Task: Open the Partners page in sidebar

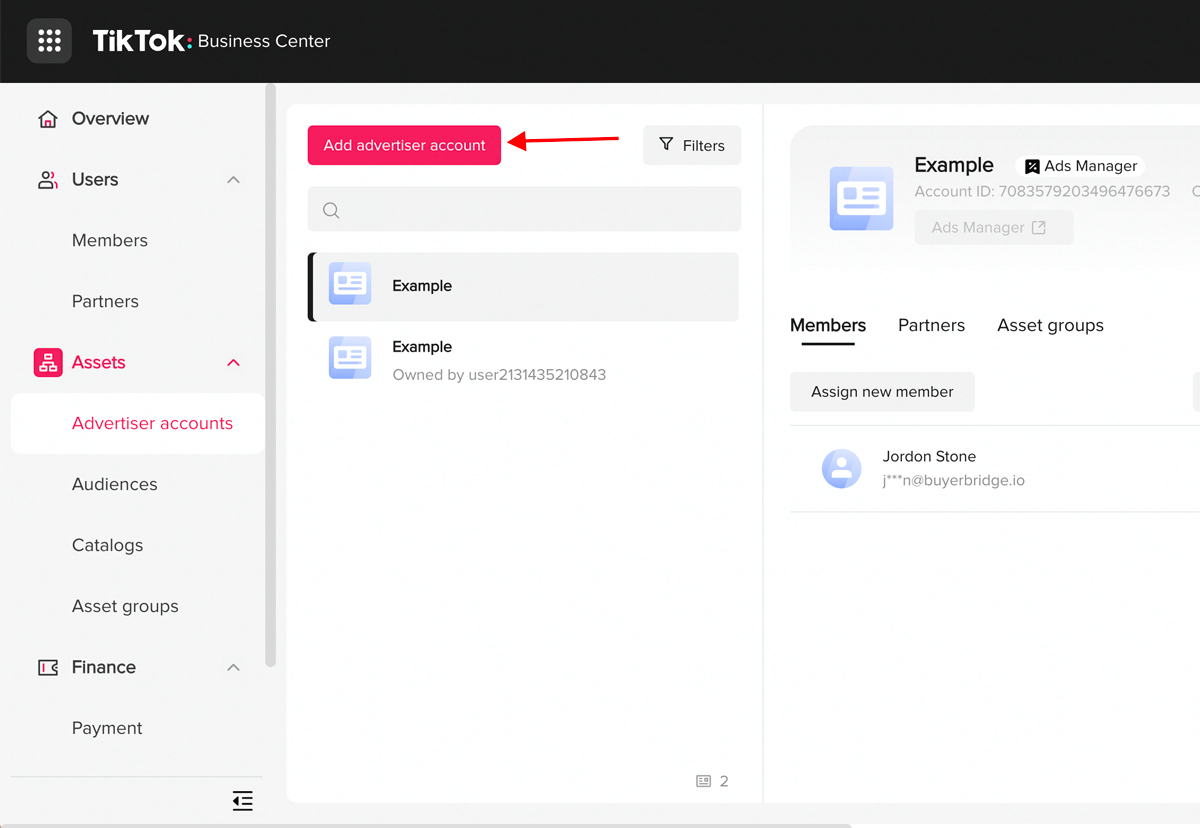Action: 105,302
